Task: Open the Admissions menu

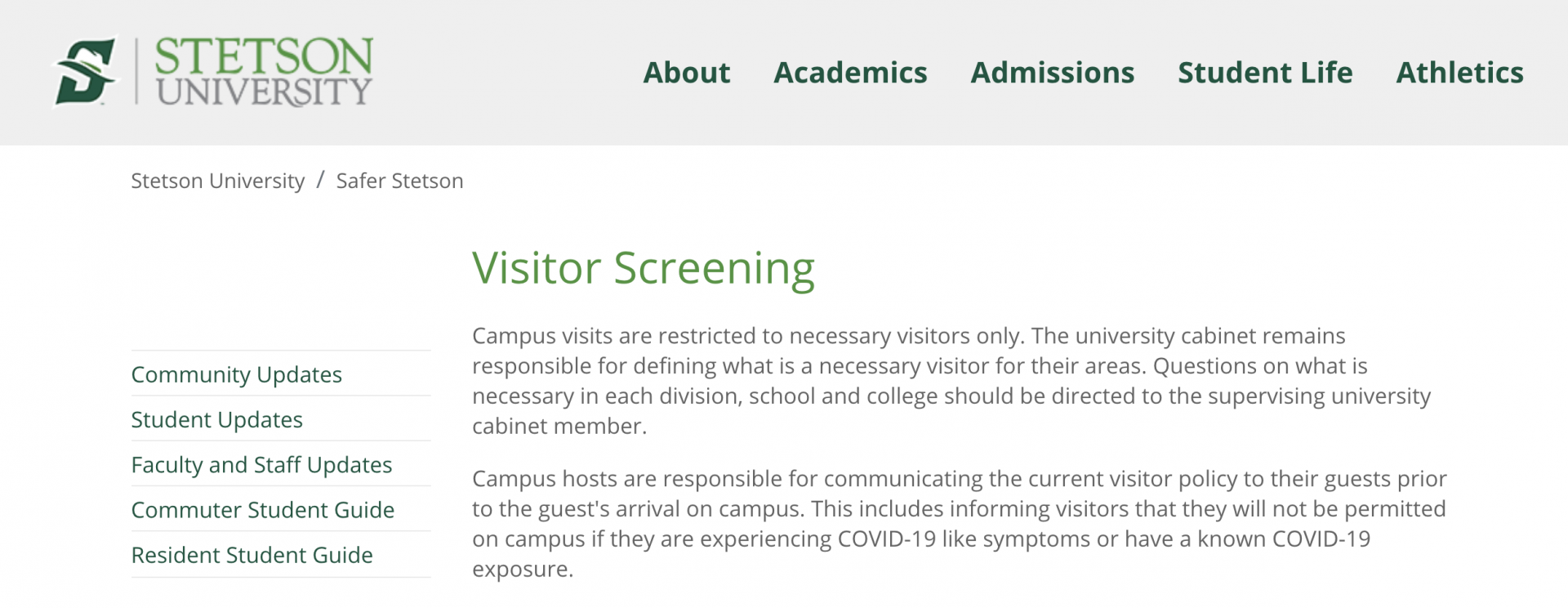Action: pos(1052,73)
